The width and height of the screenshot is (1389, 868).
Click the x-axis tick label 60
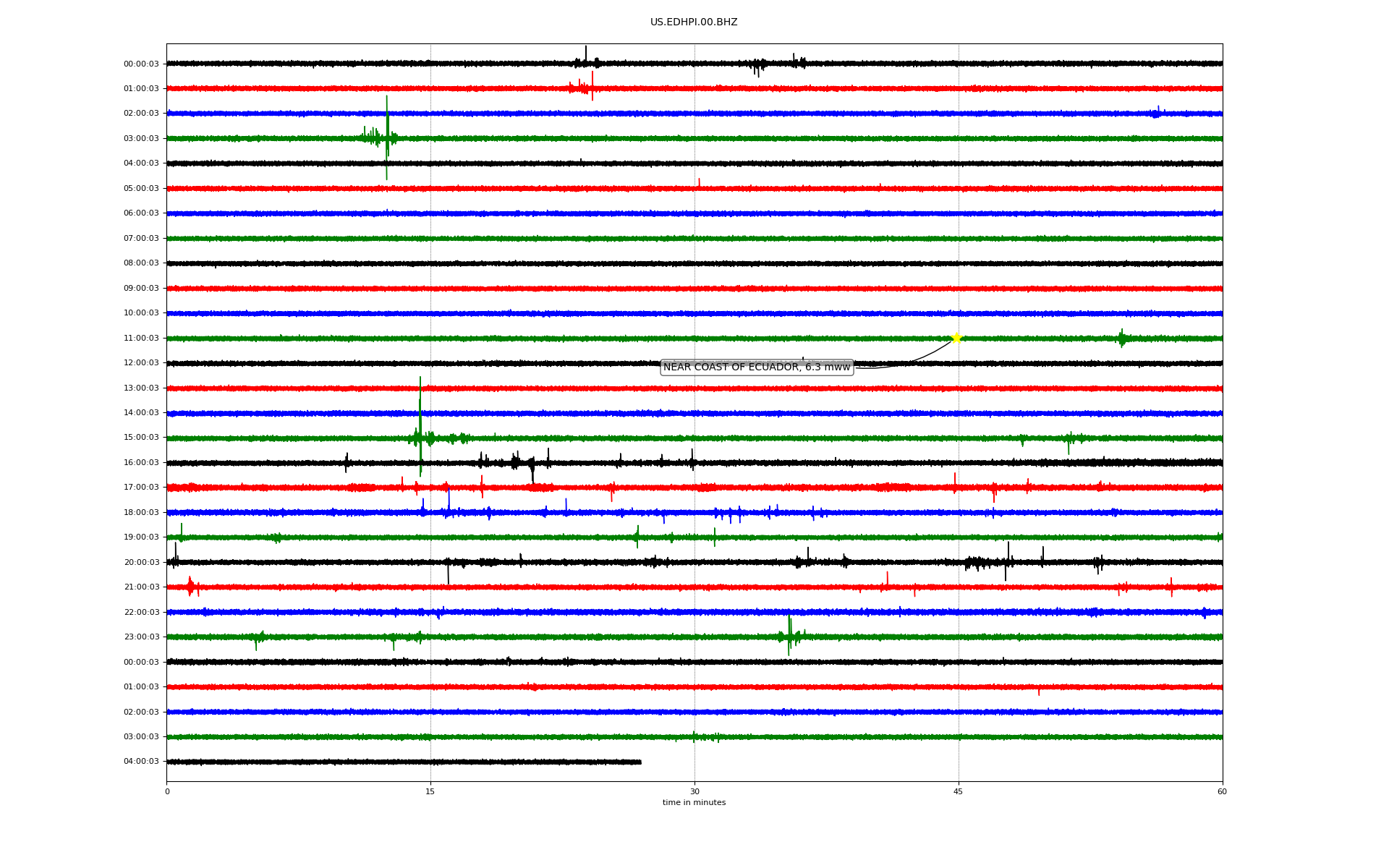(x=1223, y=791)
